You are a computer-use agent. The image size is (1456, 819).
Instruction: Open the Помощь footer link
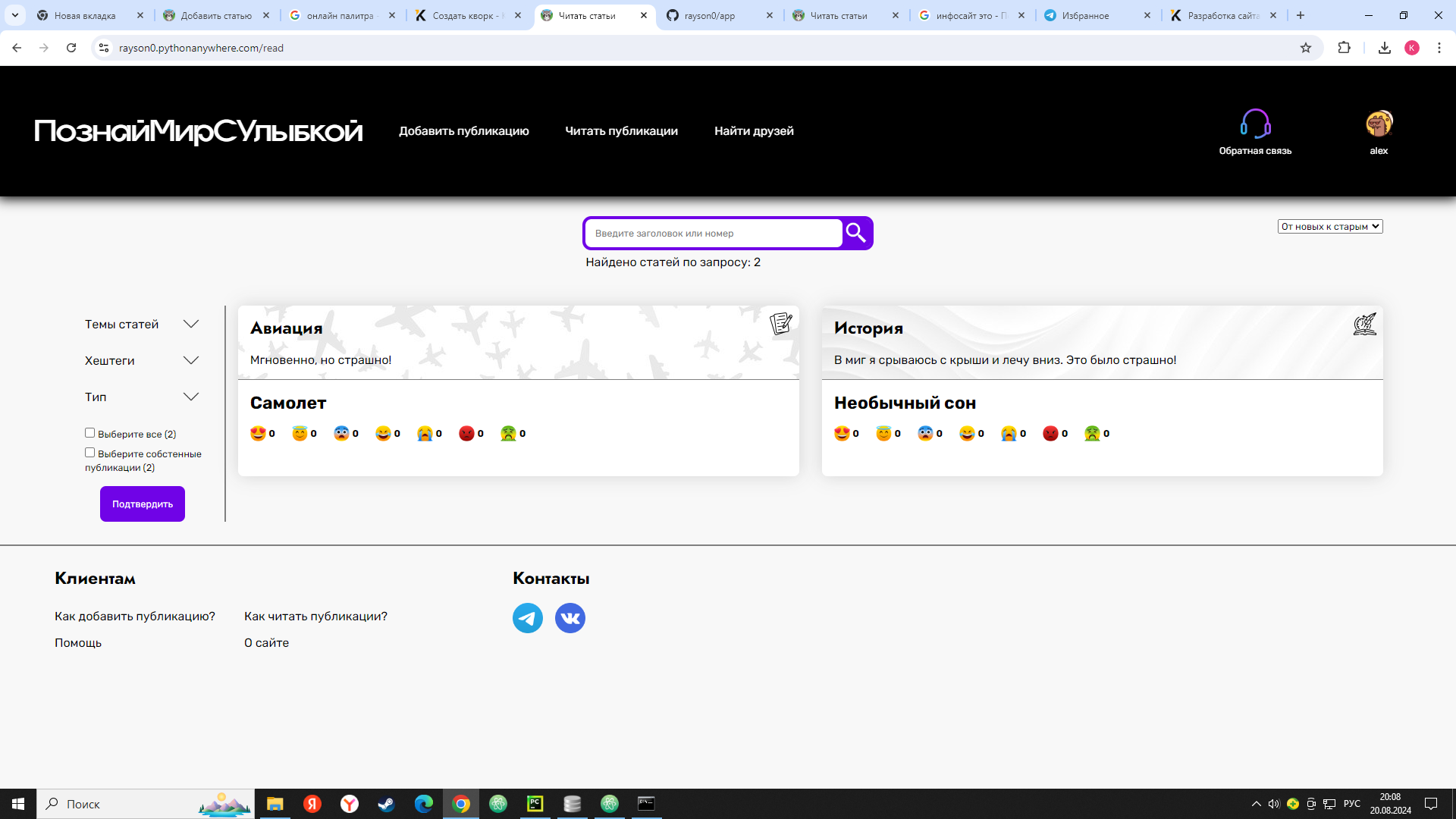[x=78, y=642]
